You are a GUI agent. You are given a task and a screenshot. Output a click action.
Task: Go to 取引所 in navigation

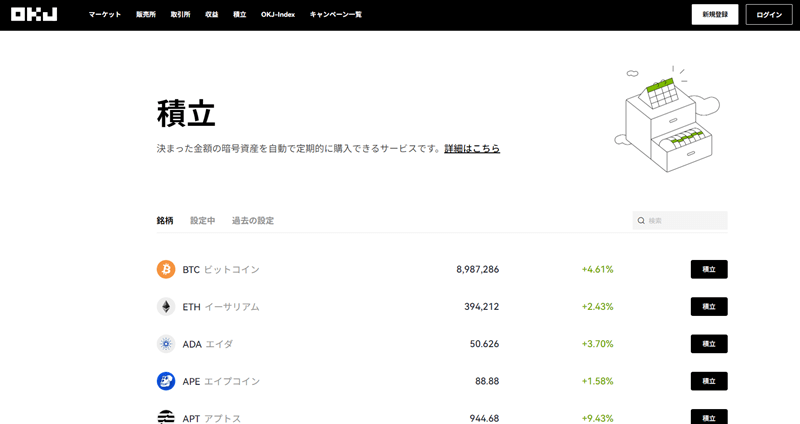click(180, 15)
